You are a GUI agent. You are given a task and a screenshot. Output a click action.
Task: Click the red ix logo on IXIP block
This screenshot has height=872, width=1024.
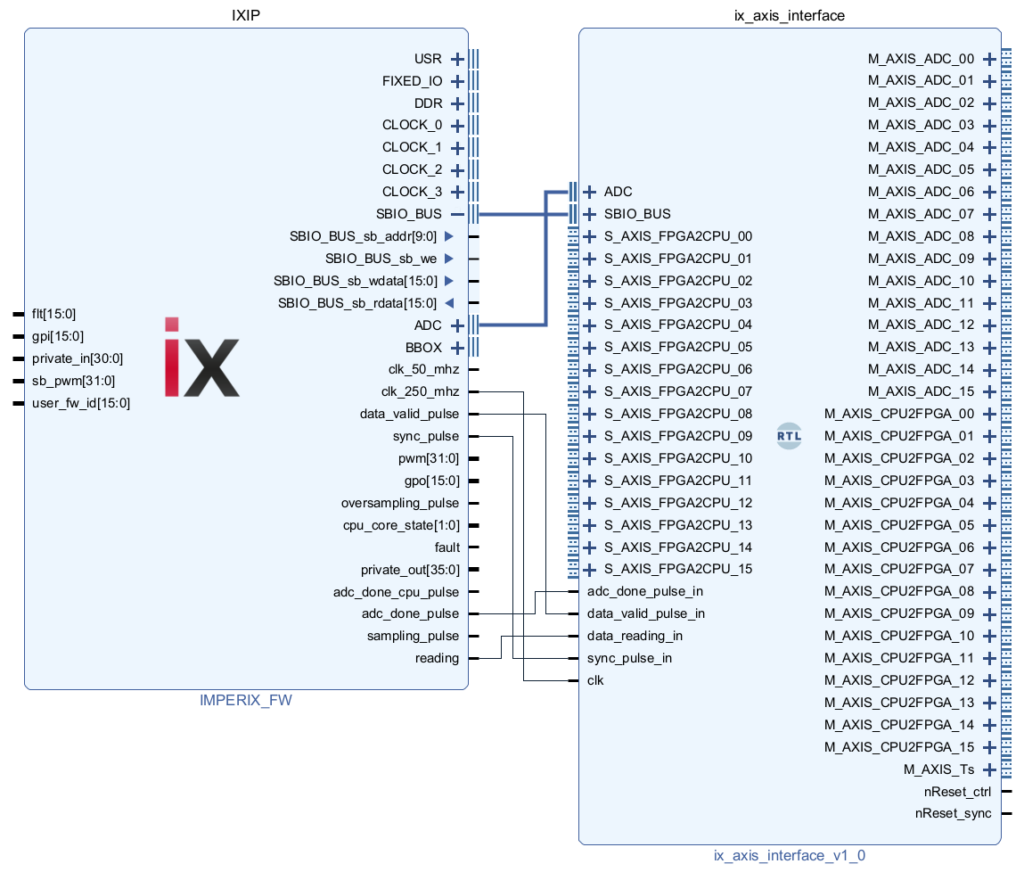point(201,357)
